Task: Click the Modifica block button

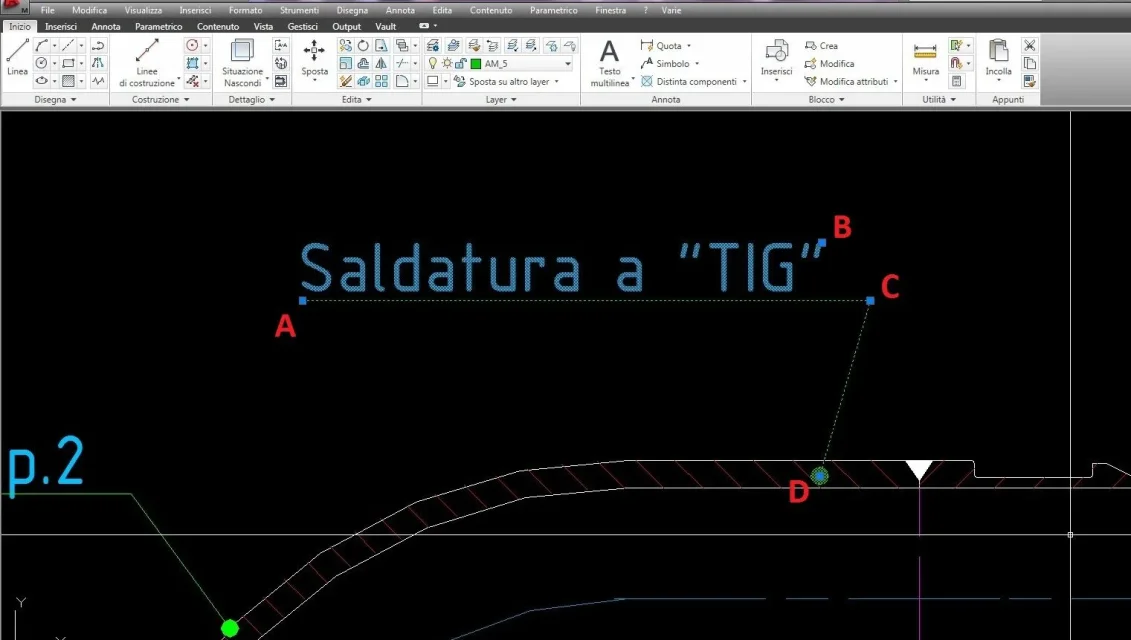Action: coord(829,63)
